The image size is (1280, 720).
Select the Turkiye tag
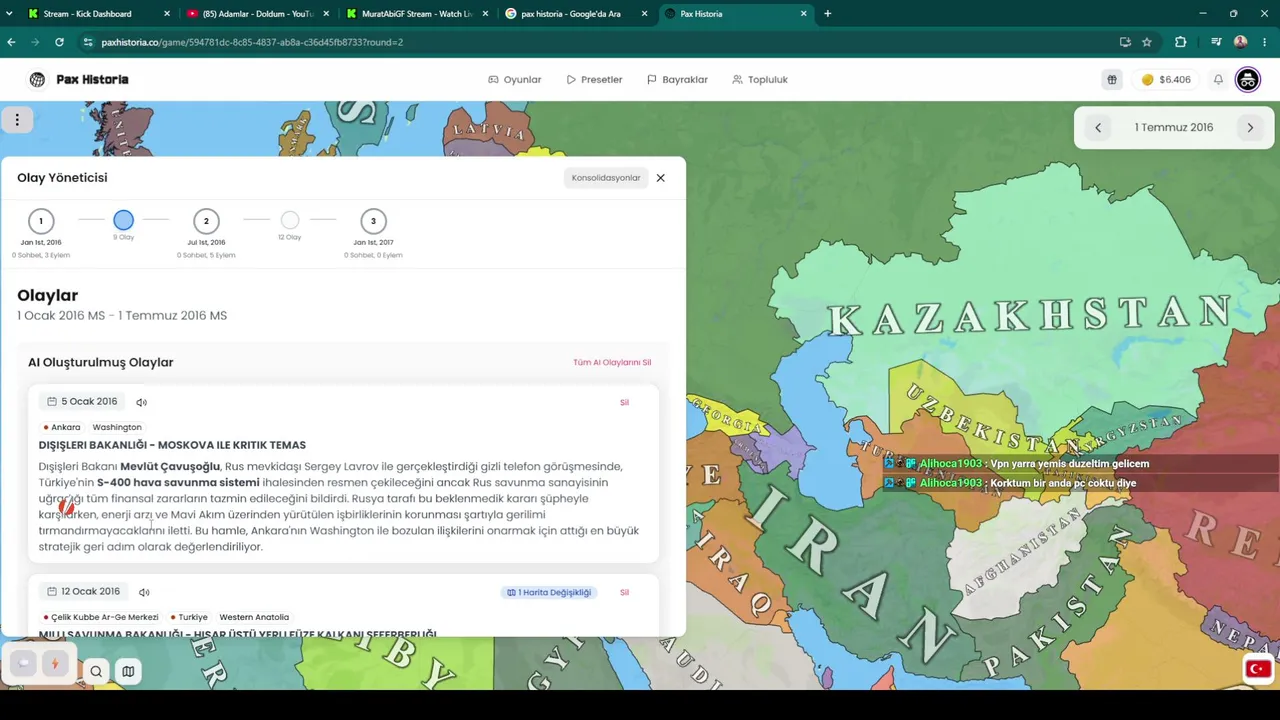coord(189,617)
